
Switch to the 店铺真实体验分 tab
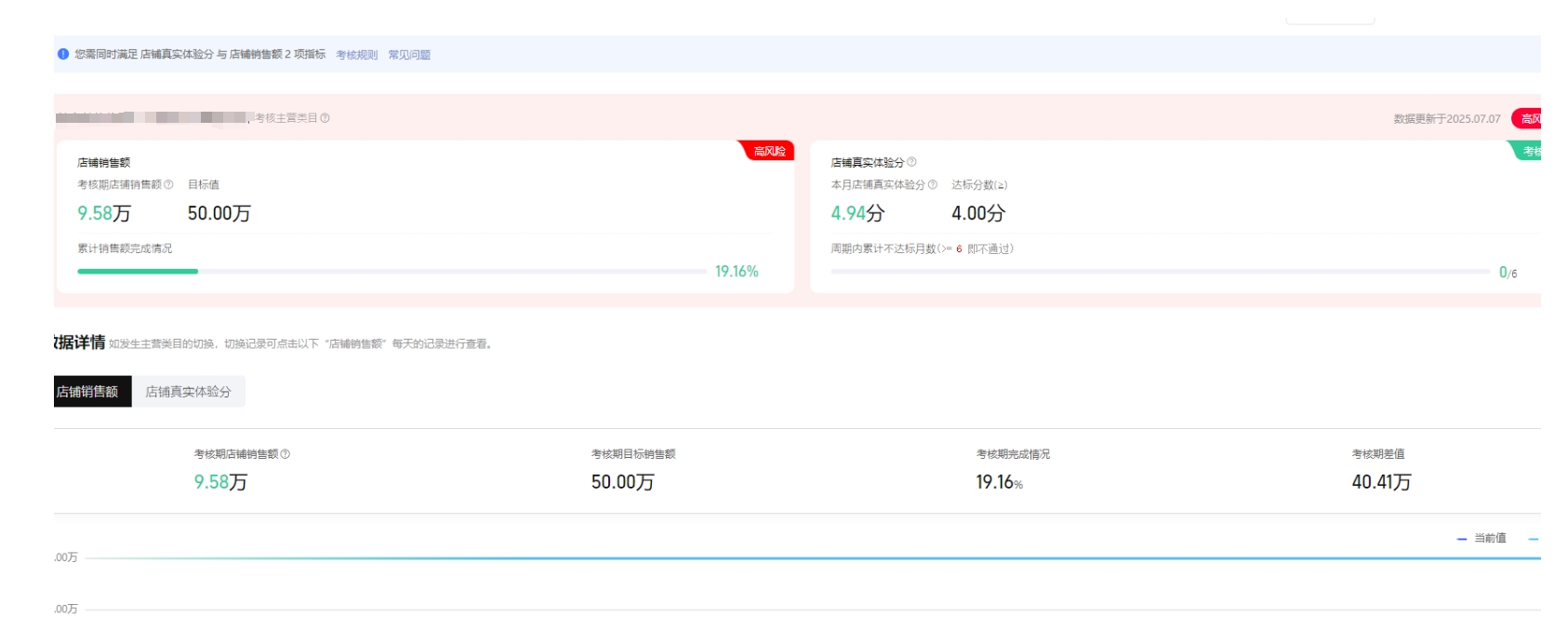[188, 392]
